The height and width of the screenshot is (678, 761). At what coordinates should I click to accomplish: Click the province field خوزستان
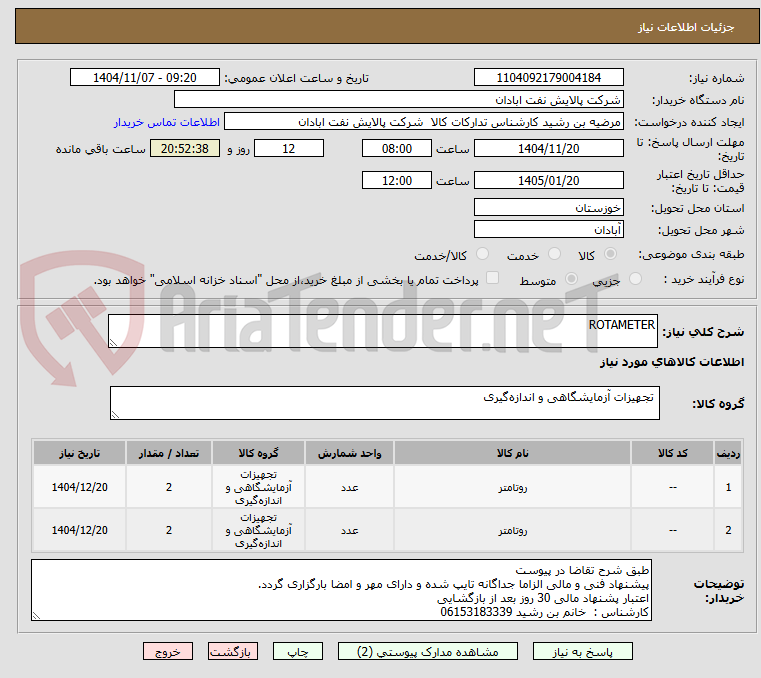(548, 208)
